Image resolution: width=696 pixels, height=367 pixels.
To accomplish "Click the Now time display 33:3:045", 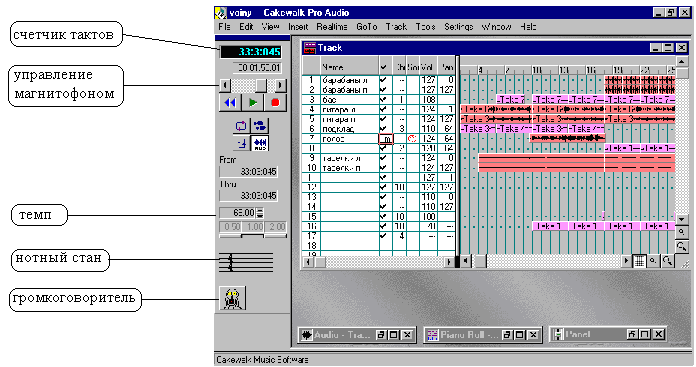I will point(251,52).
